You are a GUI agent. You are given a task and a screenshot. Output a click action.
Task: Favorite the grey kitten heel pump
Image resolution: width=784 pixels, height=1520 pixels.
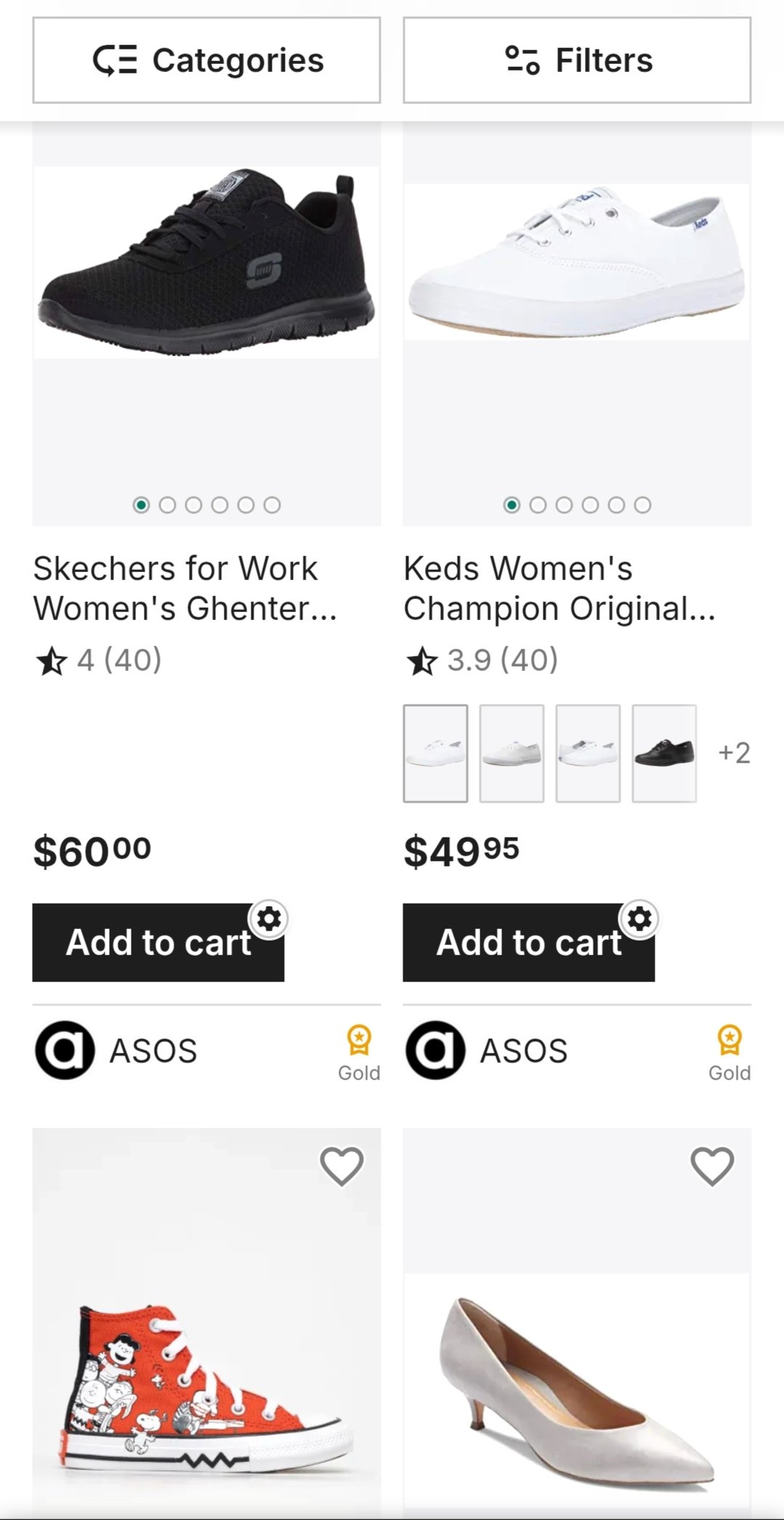pyautogui.click(x=712, y=1166)
